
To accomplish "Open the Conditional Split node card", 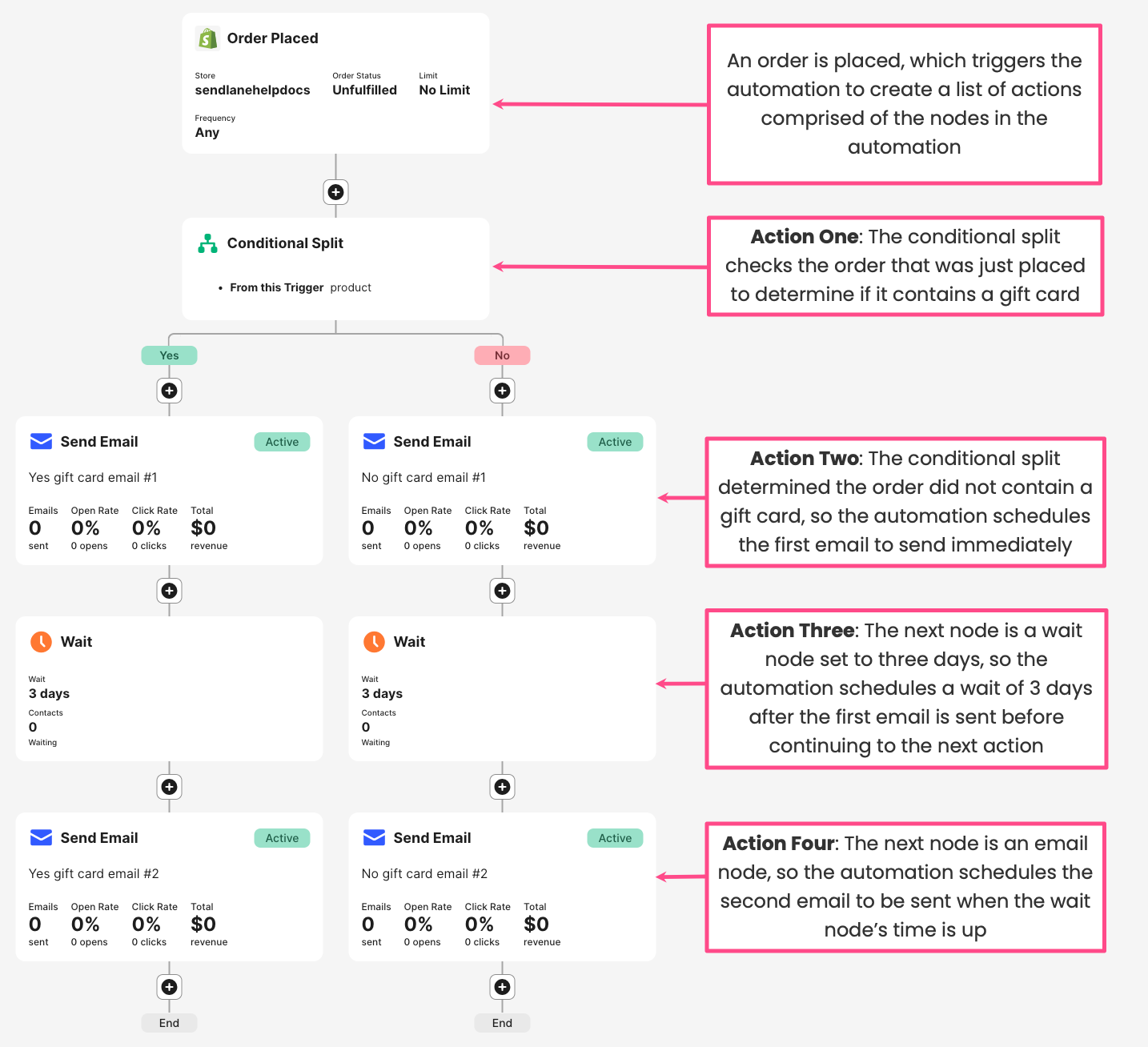I will 335,269.
